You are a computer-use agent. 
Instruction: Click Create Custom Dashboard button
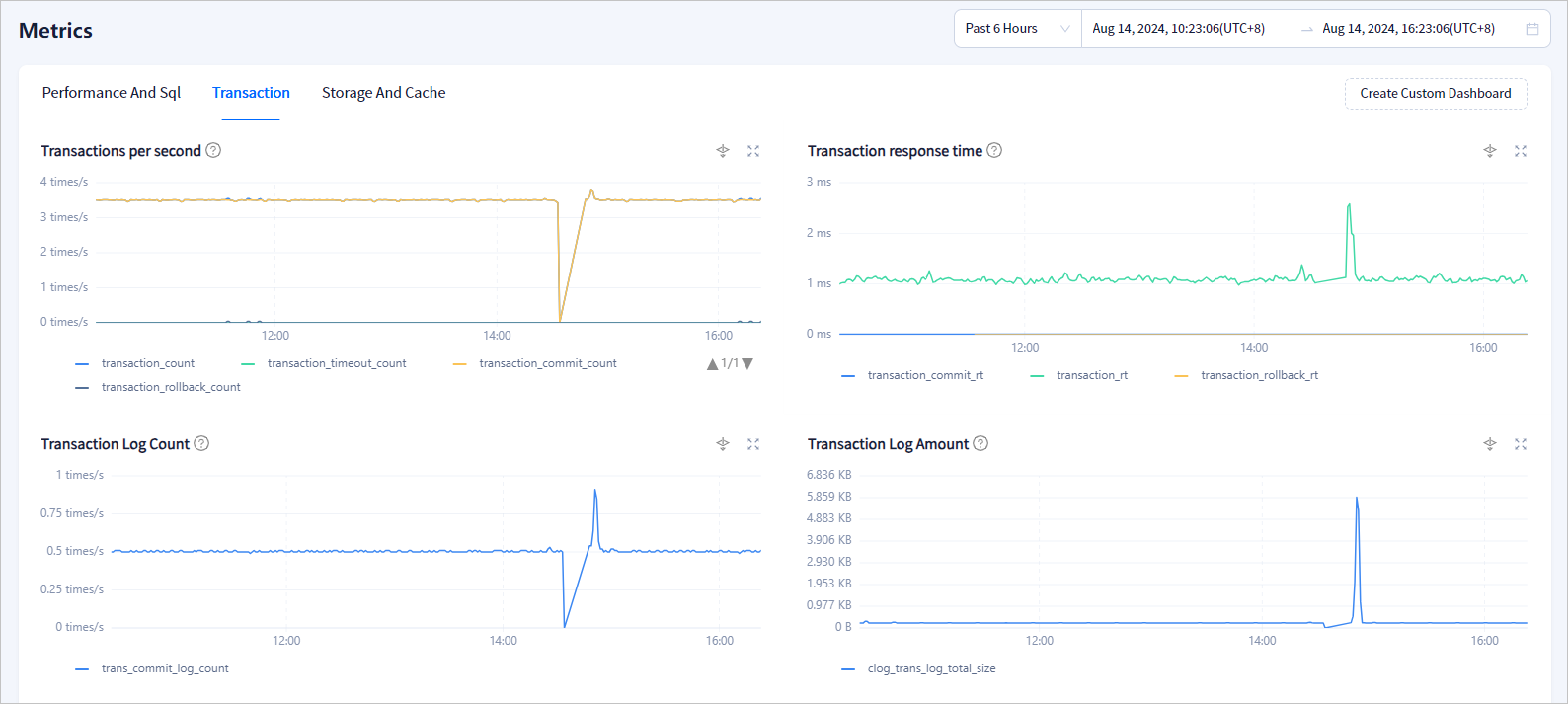pos(1435,94)
